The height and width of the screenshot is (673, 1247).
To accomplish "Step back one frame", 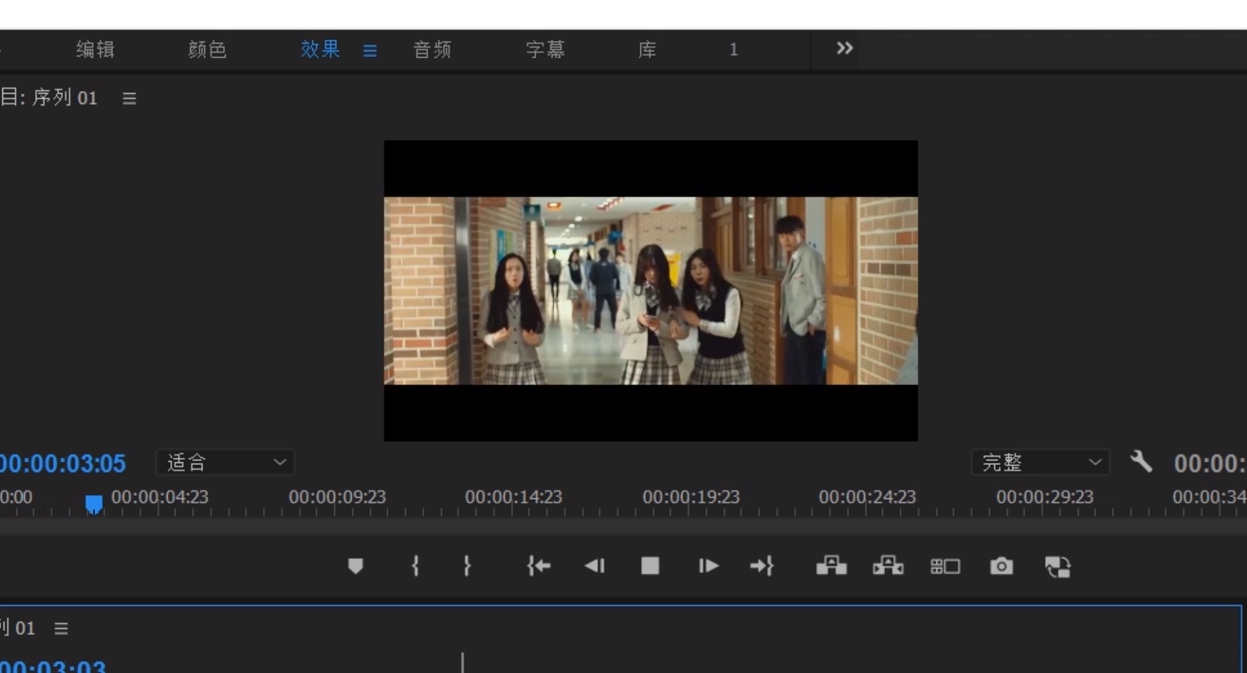I will [x=595, y=566].
